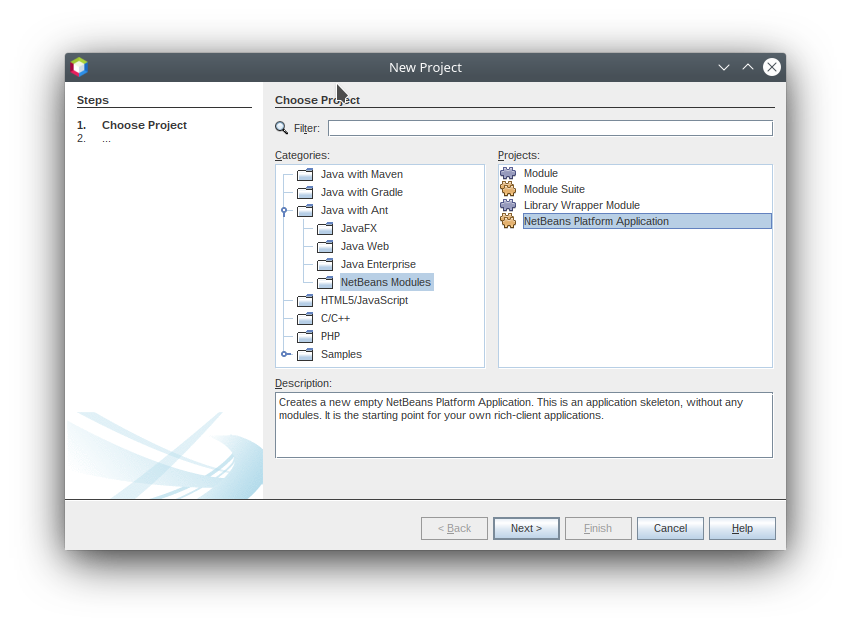Click the filter magnifying glass icon

282,128
